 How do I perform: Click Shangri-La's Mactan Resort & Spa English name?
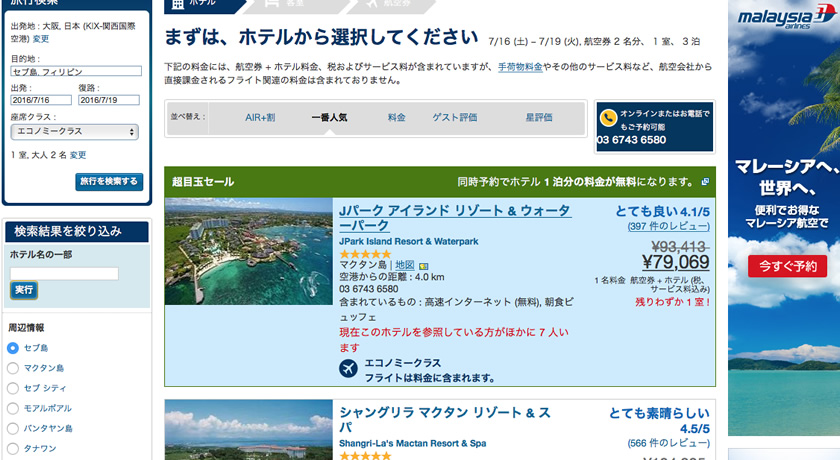point(412,443)
